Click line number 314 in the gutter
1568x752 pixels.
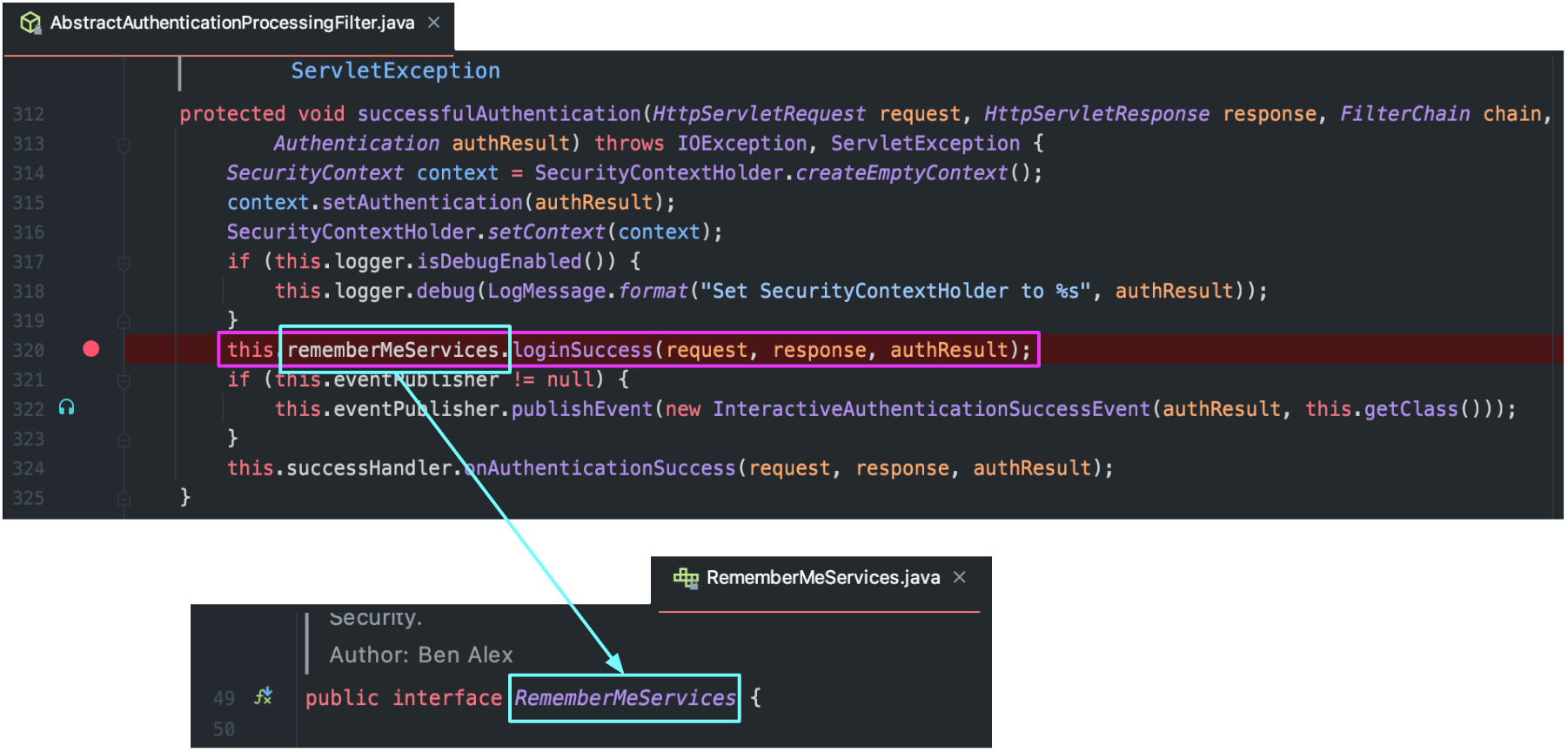(x=28, y=173)
